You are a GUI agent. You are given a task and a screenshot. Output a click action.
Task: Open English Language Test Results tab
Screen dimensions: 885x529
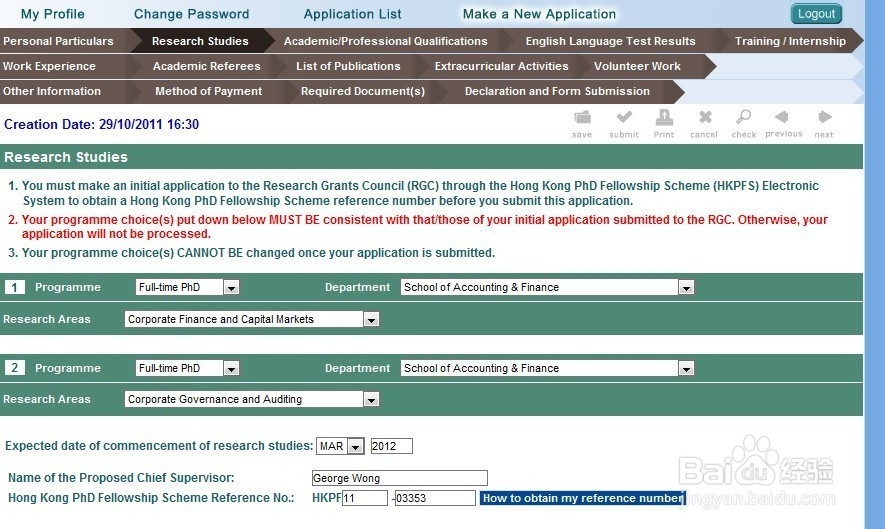pos(610,41)
